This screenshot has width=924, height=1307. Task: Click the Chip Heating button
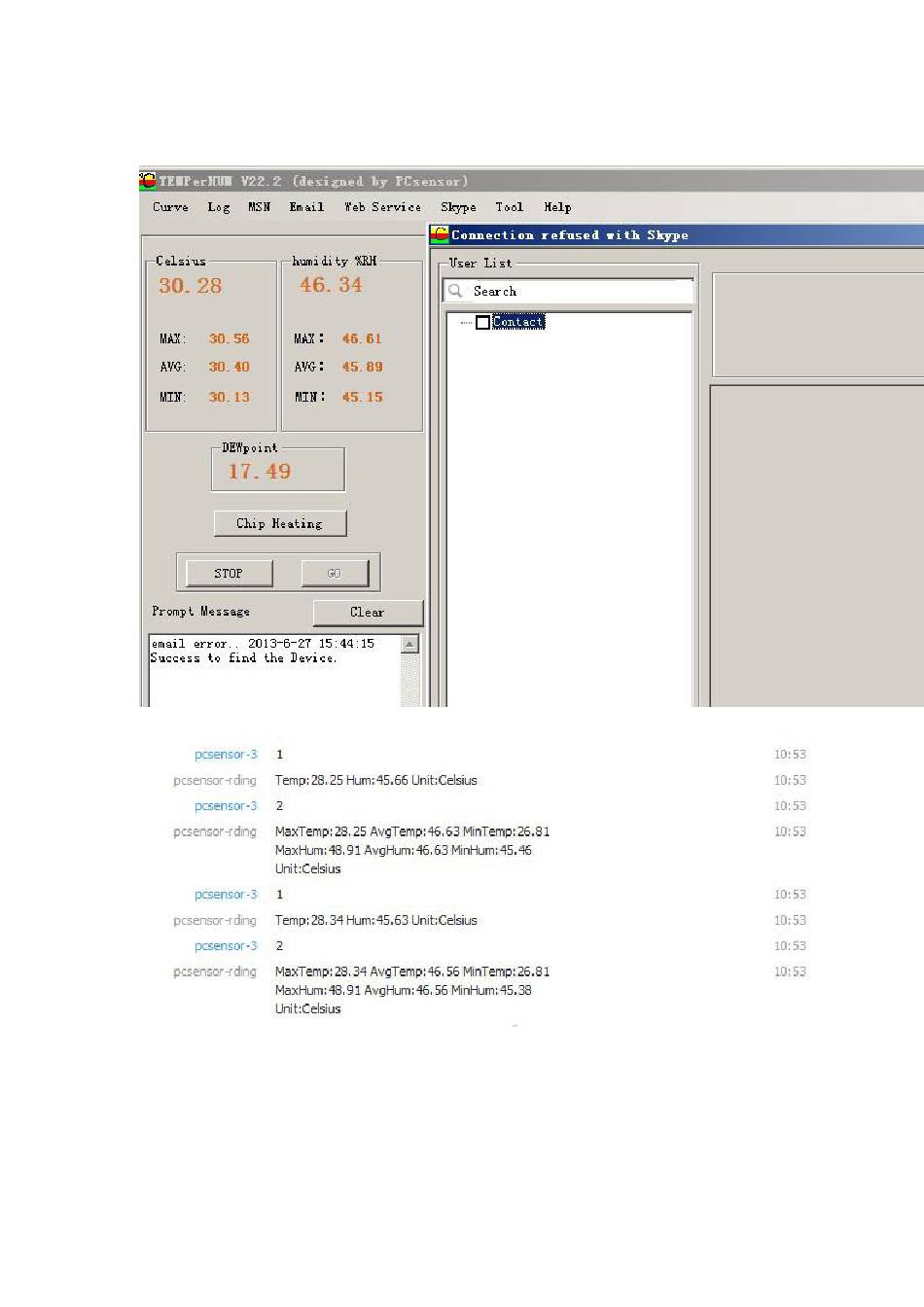pos(280,523)
